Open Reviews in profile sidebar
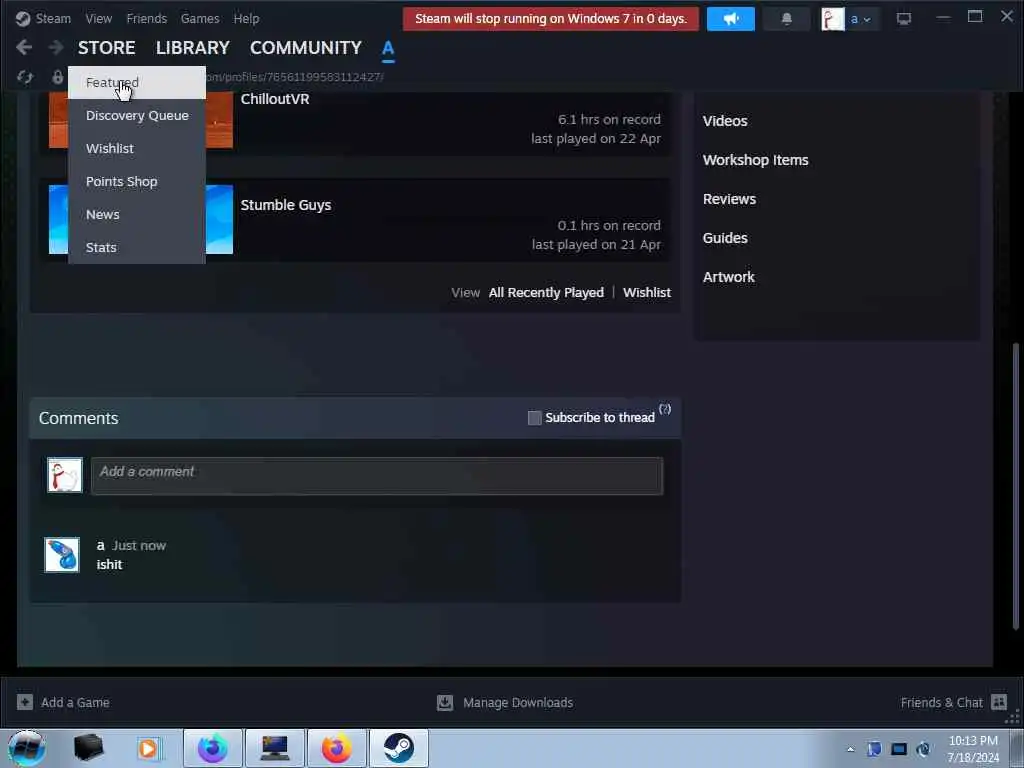This screenshot has width=1024, height=768. point(729,199)
